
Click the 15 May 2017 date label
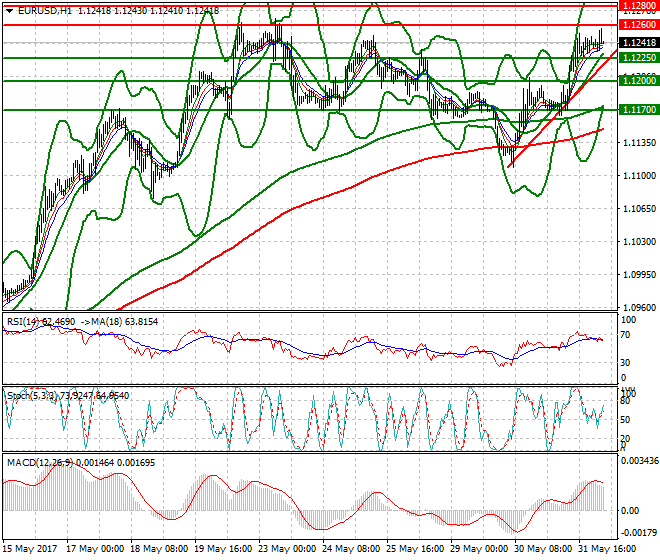click(29, 549)
